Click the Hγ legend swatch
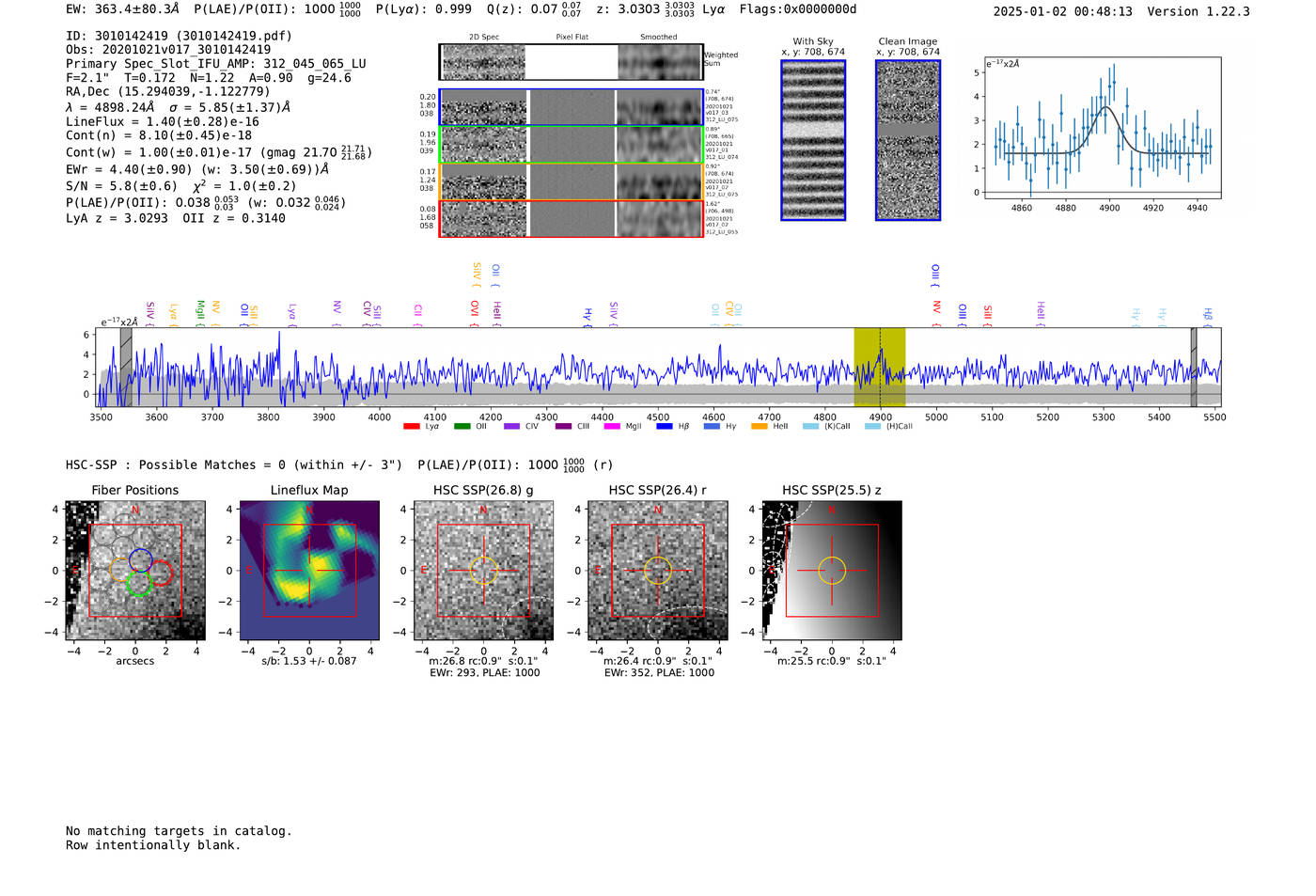Image resolution: width=1316 pixels, height=896 pixels. (712, 427)
